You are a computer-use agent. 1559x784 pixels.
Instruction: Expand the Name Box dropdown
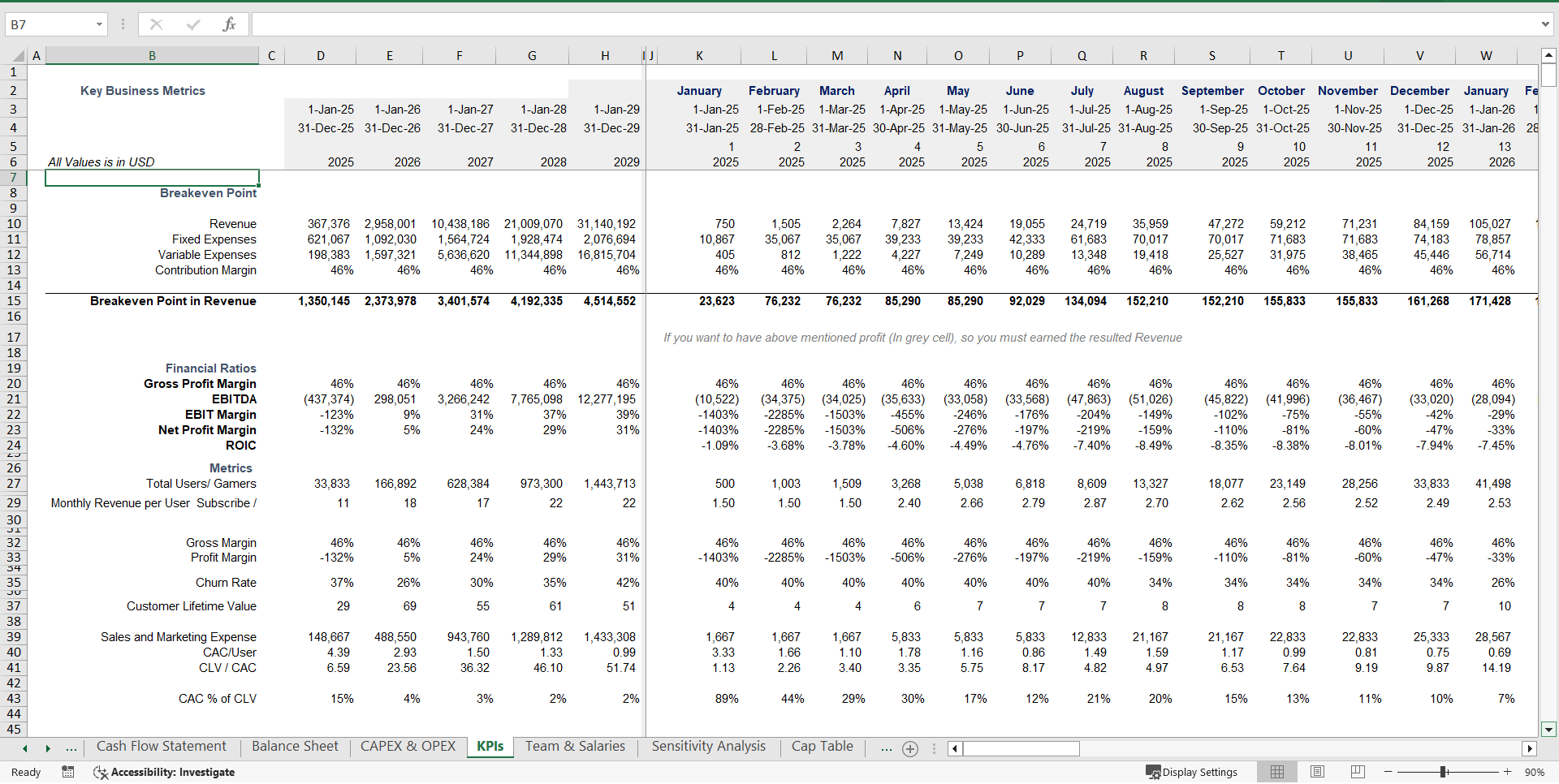point(99,24)
